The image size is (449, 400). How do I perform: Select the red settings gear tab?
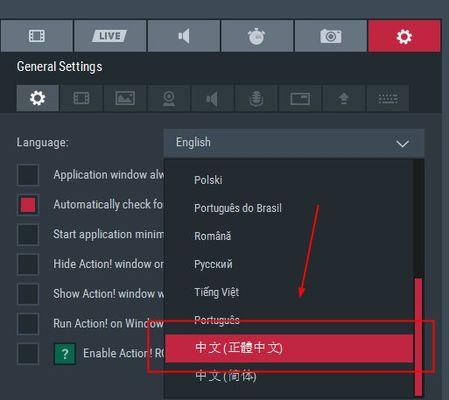[x=404, y=36]
